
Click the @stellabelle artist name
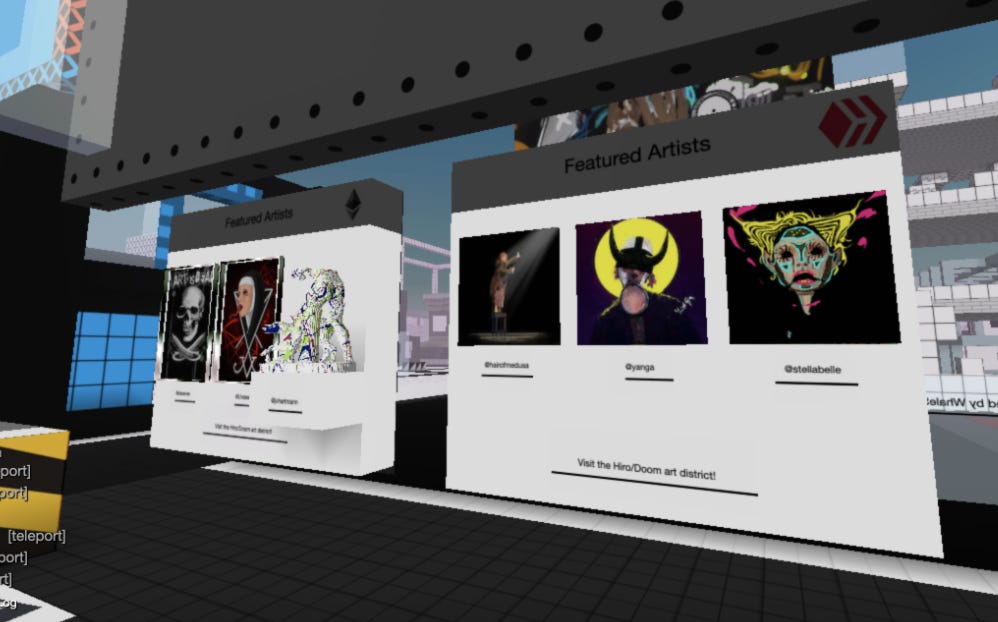pyautogui.click(x=813, y=369)
